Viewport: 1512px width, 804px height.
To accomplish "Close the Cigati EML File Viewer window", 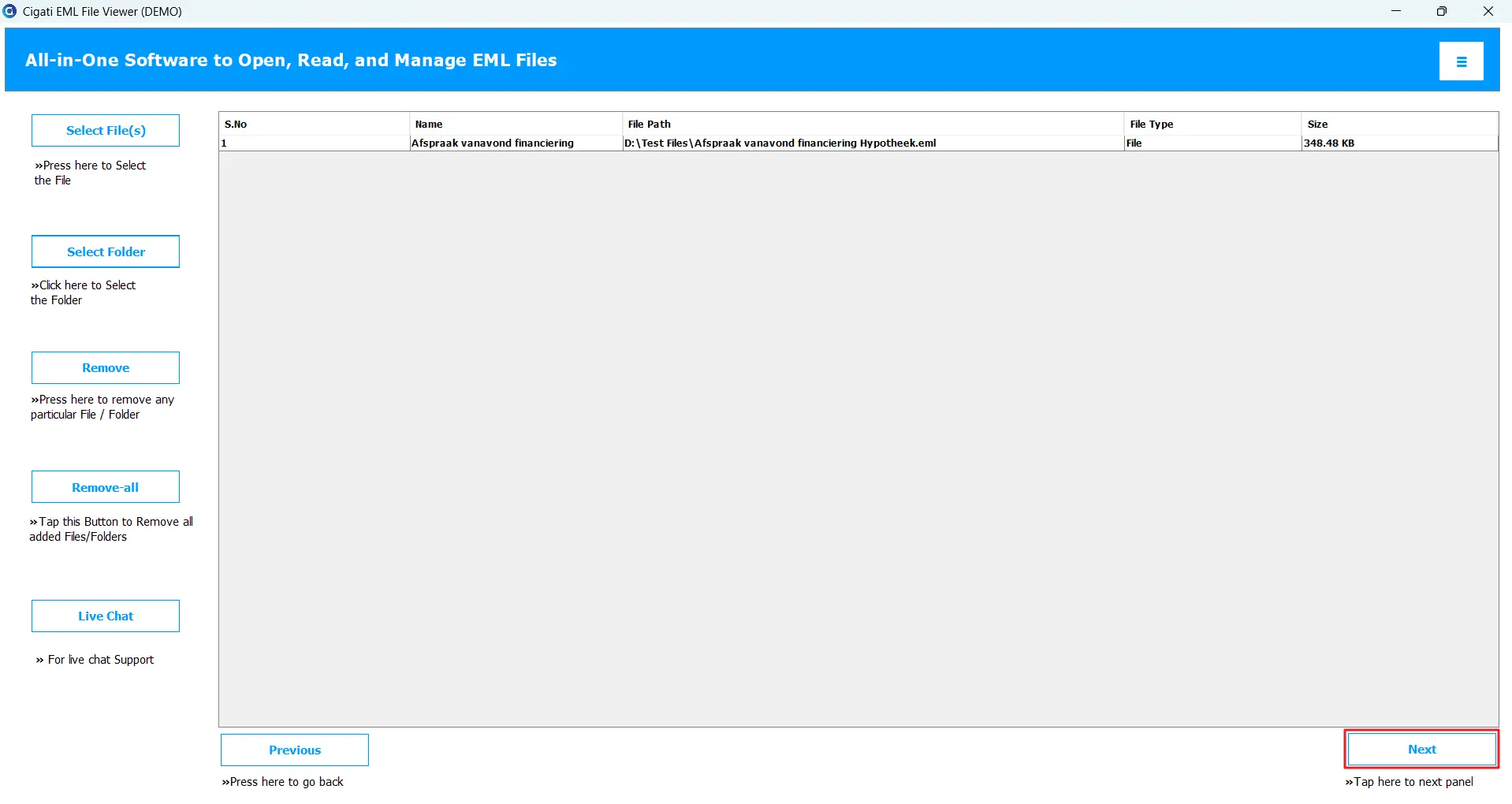I will coord(1488,11).
